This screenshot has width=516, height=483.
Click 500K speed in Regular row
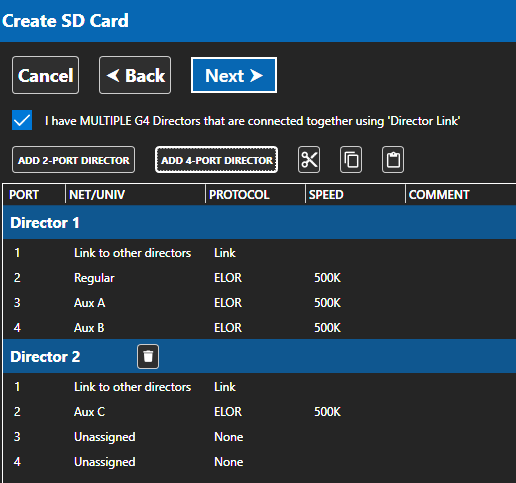pyautogui.click(x=327, y=278)
